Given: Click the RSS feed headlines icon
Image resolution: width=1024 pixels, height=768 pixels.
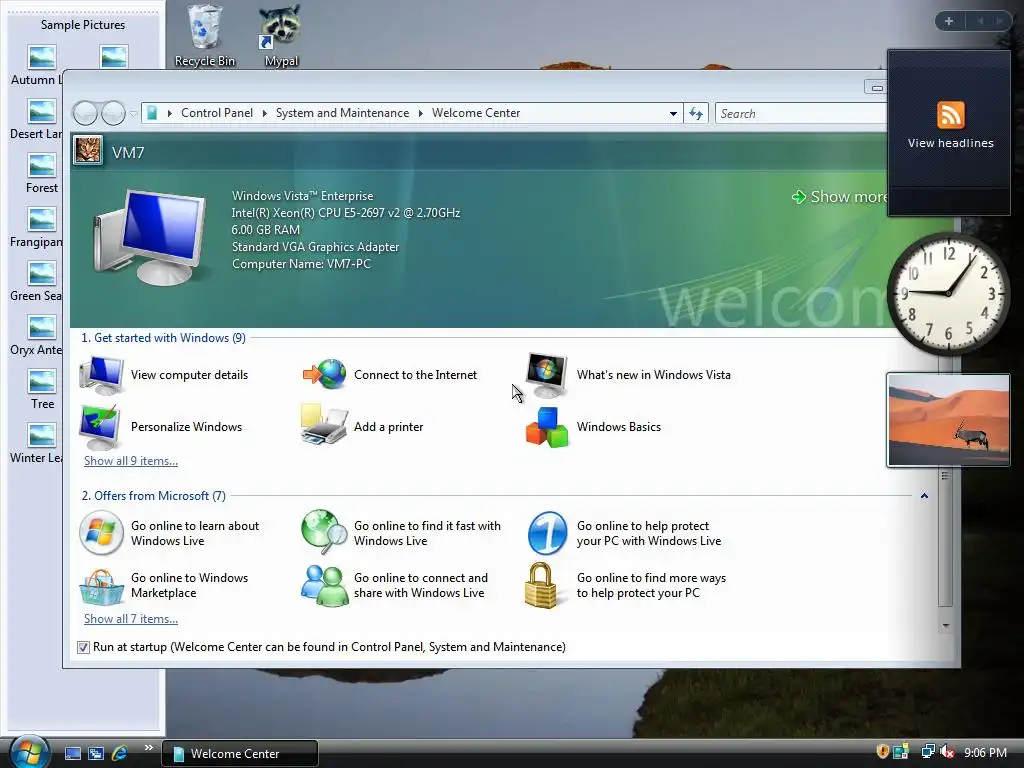Looking at the screenshot, I should click(x=950, y=115).
